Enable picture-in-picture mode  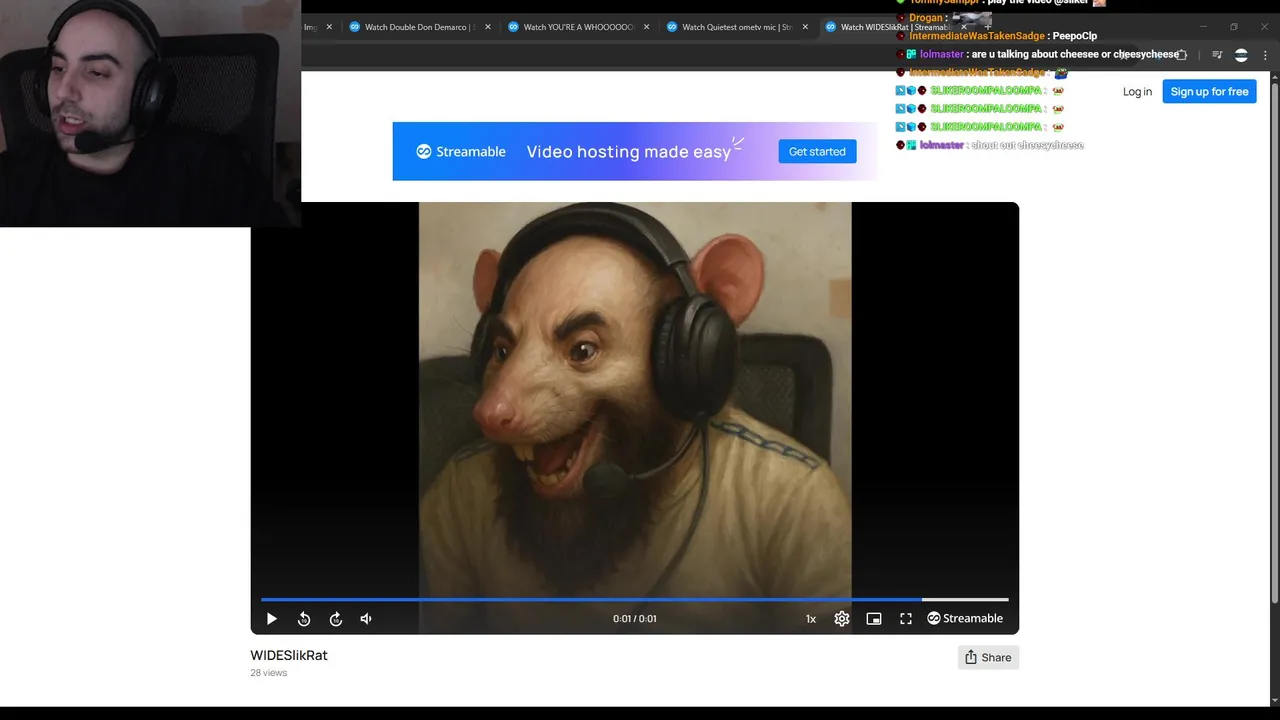click(x=874, y=619)
